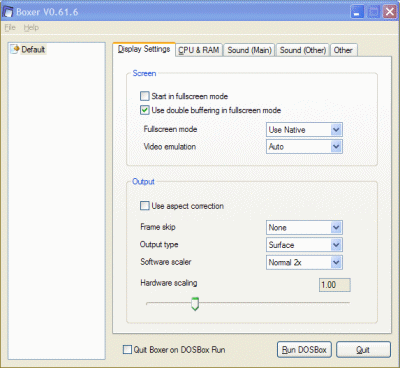400x368 pixels.
Task: Maximize the Boxer window
Action: point(374,12)
